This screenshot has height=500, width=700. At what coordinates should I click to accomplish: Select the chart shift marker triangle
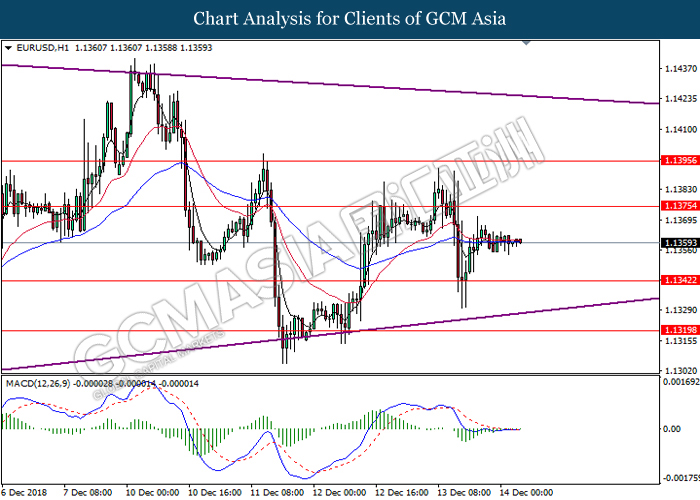(x=527, y=43)
